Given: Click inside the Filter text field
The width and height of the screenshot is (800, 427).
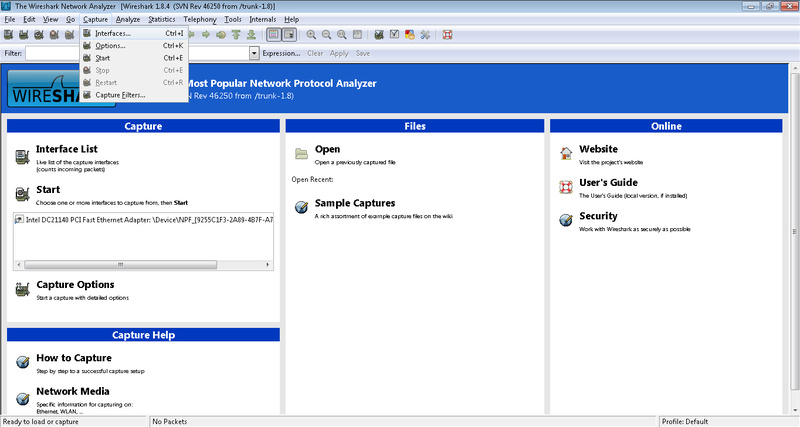Looking at the screenshot, I should click(x=138, y=53).
